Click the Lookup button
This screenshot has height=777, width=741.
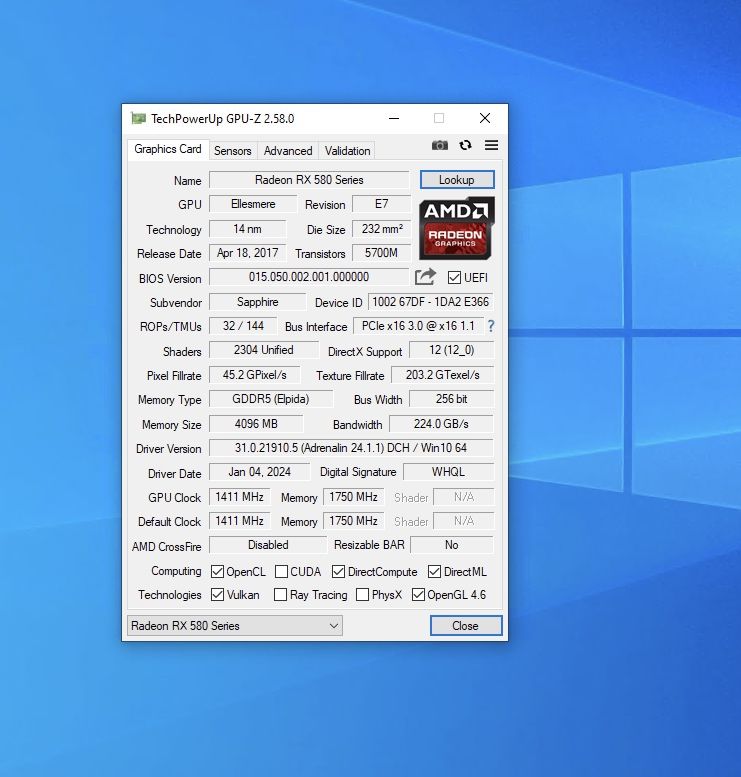pyautogui.click(x=457, y=179)
